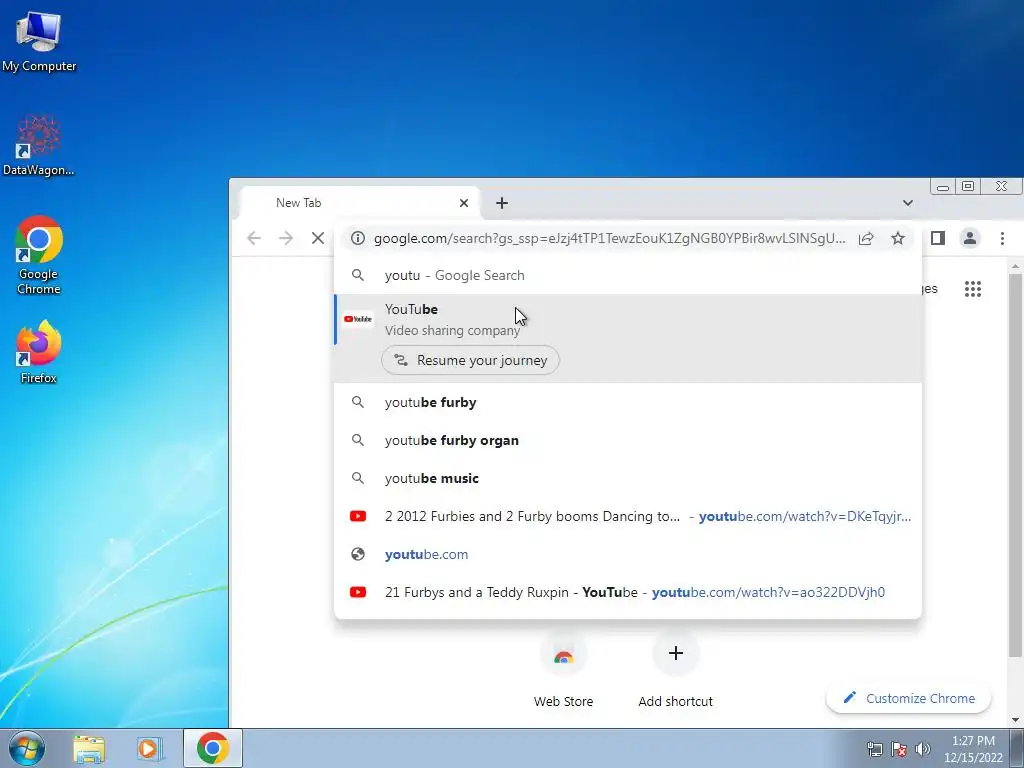Stop page loading with the X button
Viewport: 1024px width, 768px height.
coord(318,238)
